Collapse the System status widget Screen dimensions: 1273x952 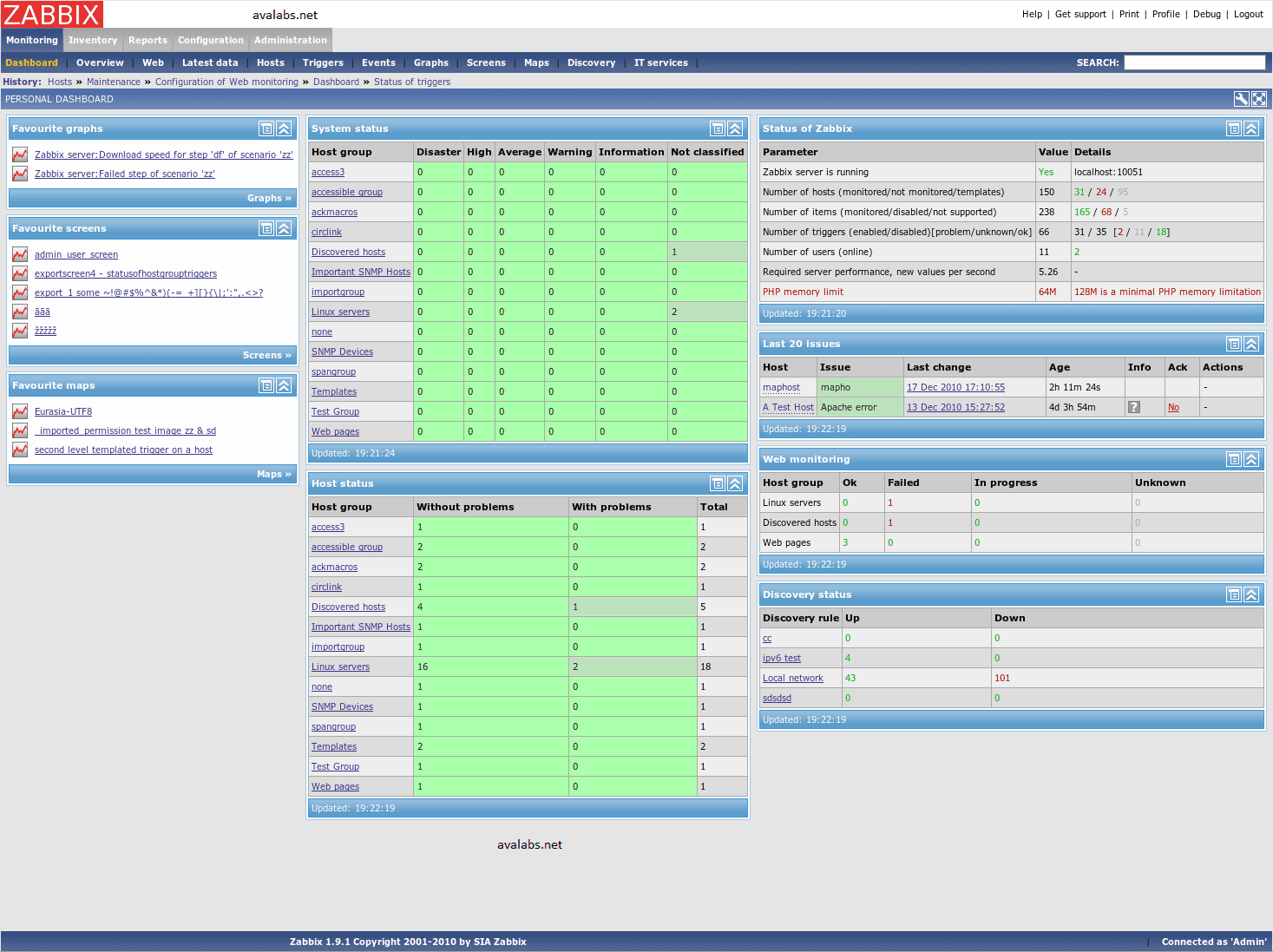tap(735, 128)
